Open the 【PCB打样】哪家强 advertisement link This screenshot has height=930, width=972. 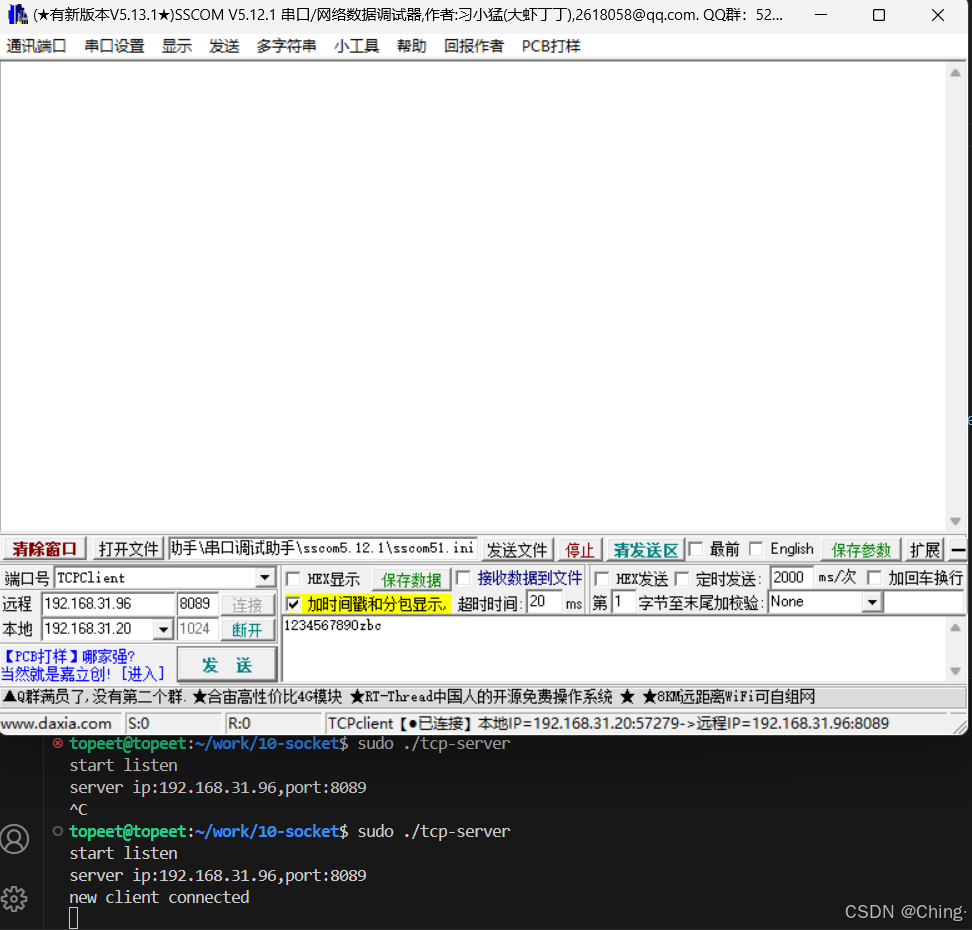[82, 665]
